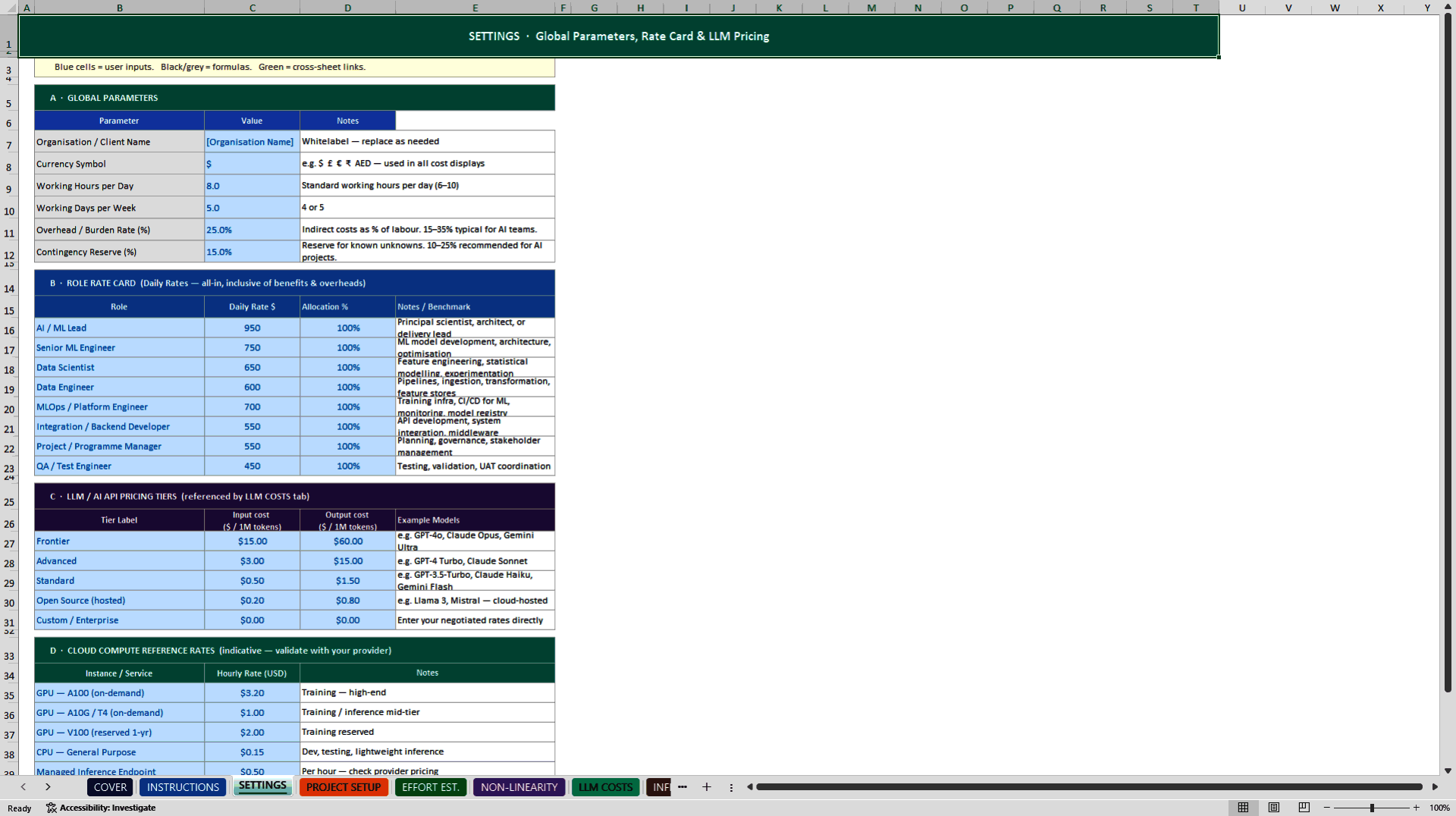Select Working Hours per Day value 8.0

(x=252, y=186)
